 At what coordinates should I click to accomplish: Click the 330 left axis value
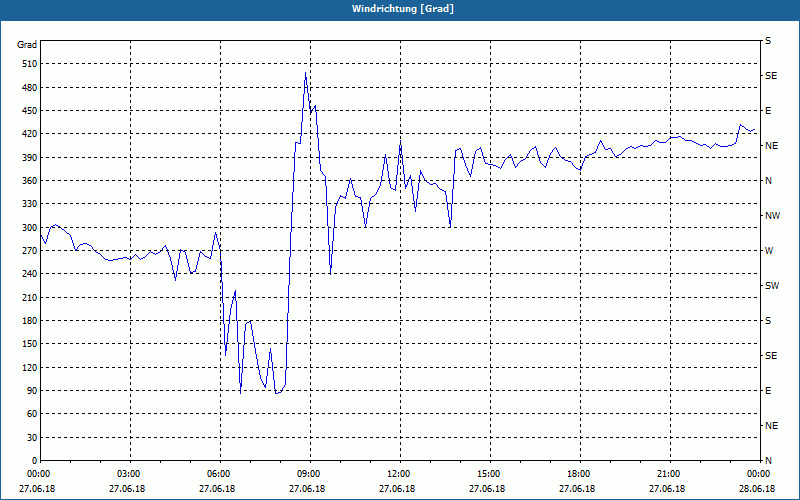(x=29, y=204)
